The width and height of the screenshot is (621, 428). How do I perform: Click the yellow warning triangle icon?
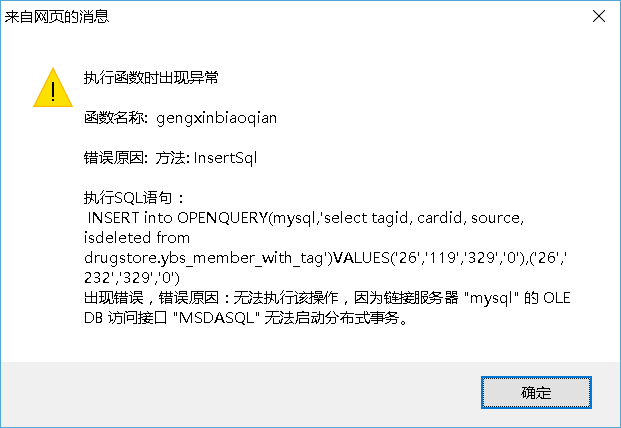tap(53, 88)
